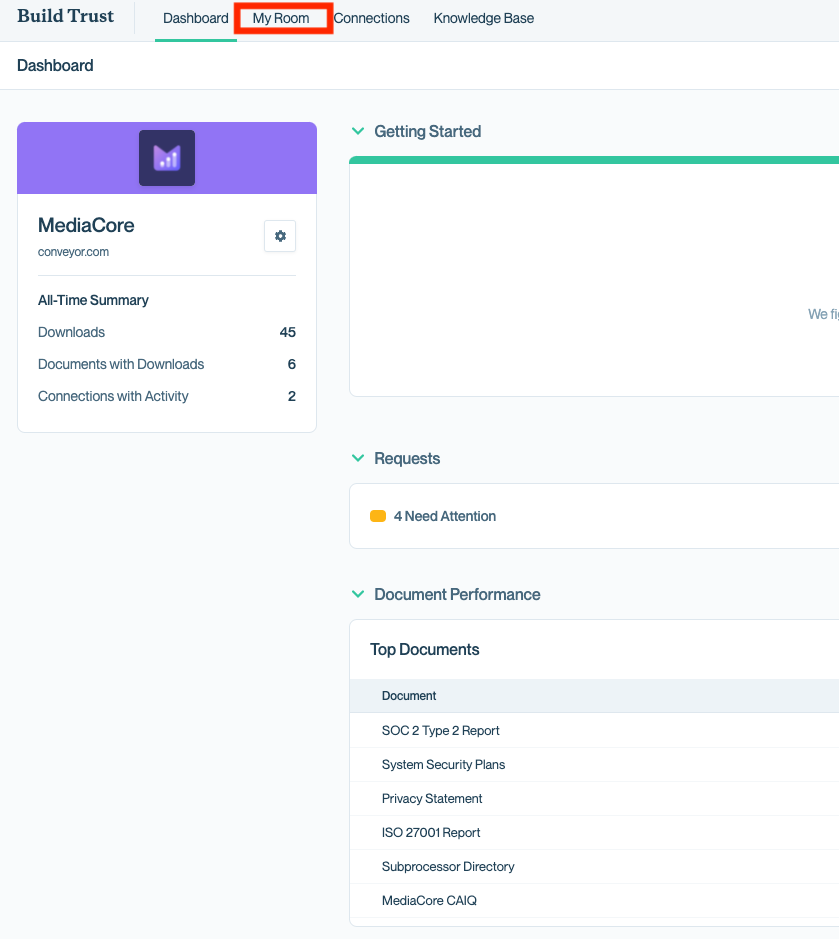Collapse the Document Performance section
The height and width of the screenshot is (939, 839).
358,594
